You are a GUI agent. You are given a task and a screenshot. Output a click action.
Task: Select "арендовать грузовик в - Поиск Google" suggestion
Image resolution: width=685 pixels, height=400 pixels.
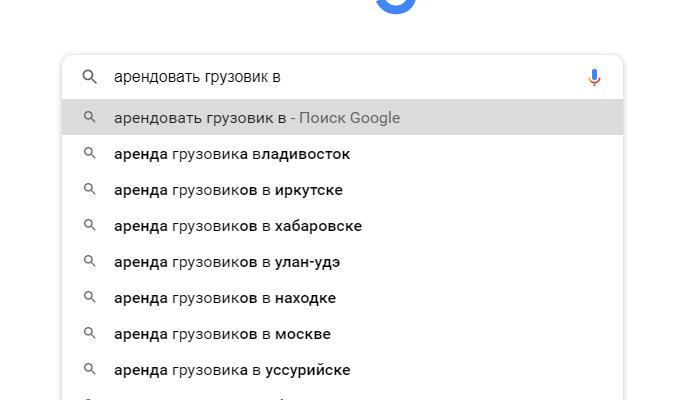[257, 118]
